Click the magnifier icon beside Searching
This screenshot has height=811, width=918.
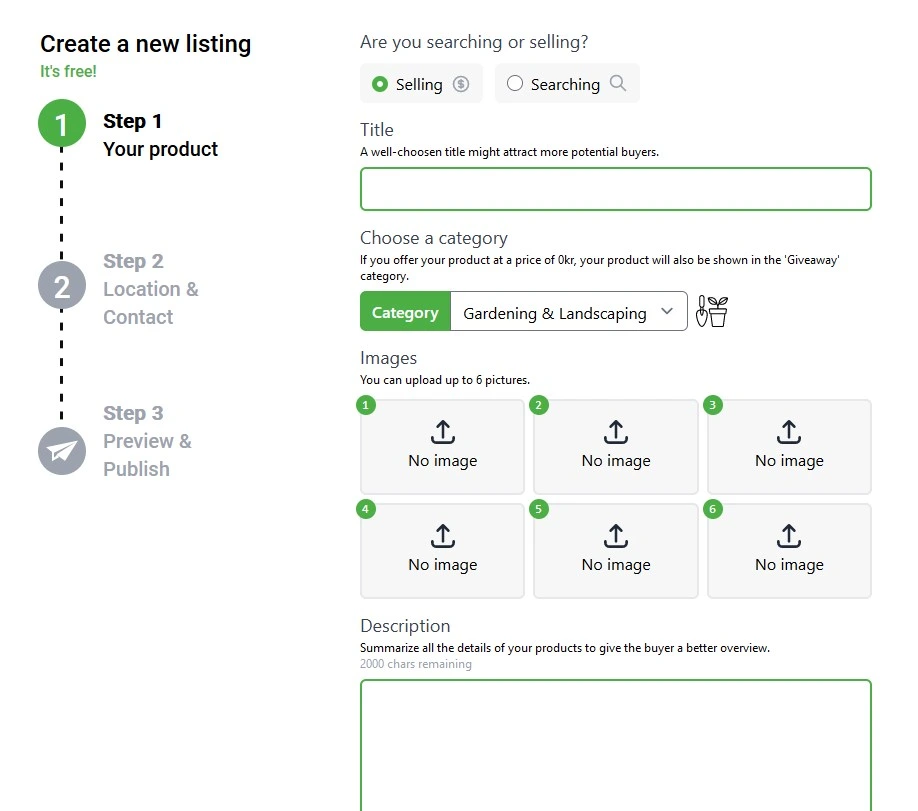[621, 84]
